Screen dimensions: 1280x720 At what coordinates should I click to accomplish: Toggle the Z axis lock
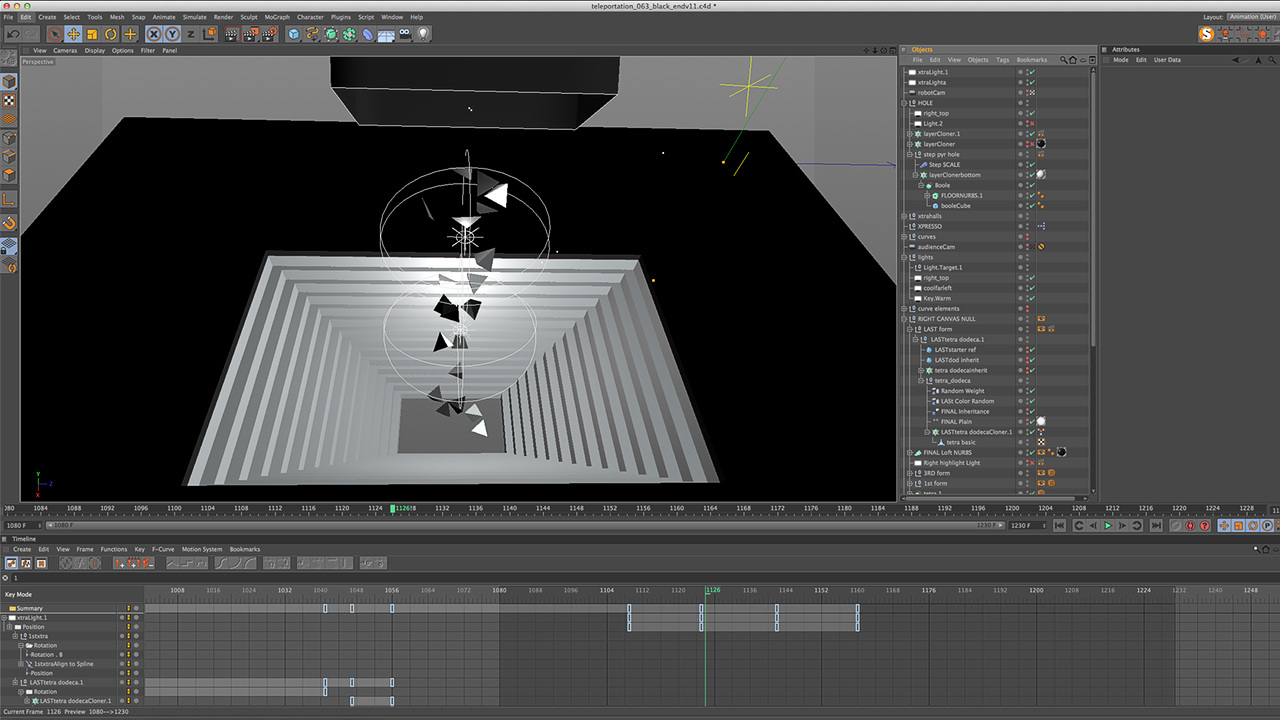click(191, 34)
